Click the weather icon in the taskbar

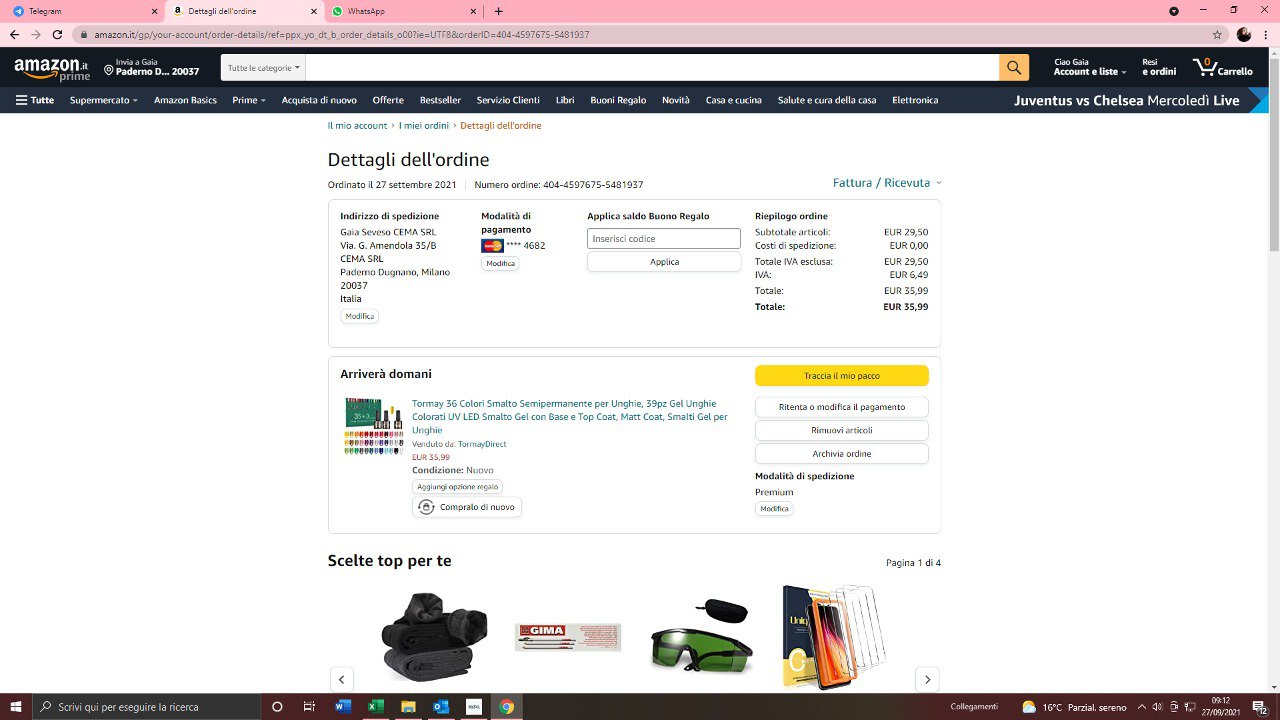(1029, 707)
